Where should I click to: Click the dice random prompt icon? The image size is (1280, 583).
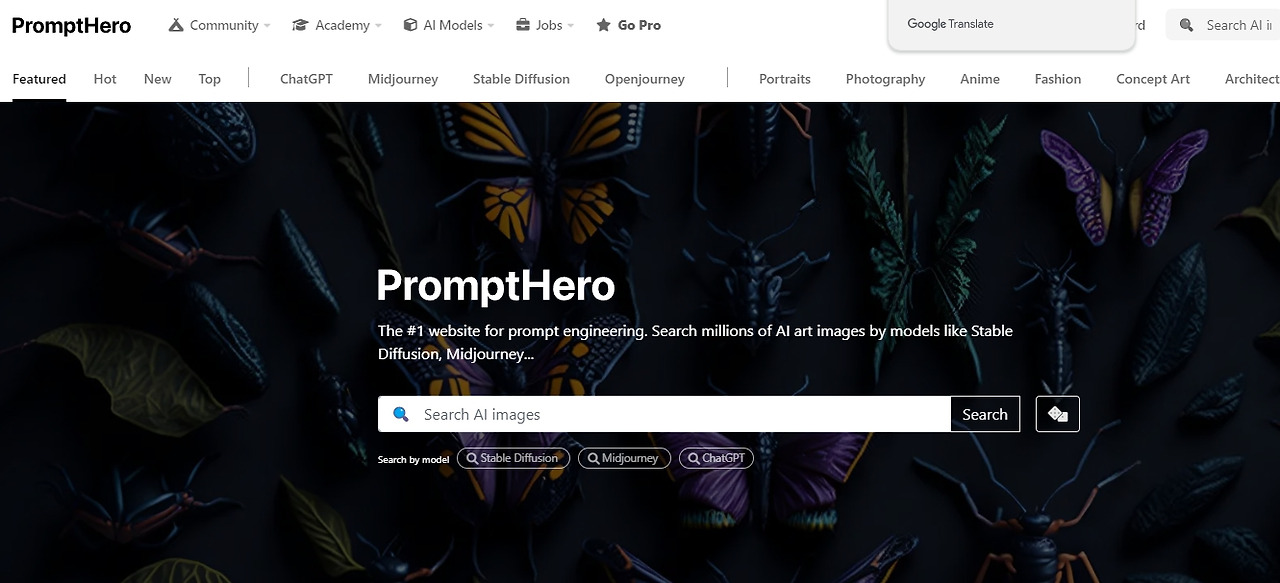[1058, 414]
